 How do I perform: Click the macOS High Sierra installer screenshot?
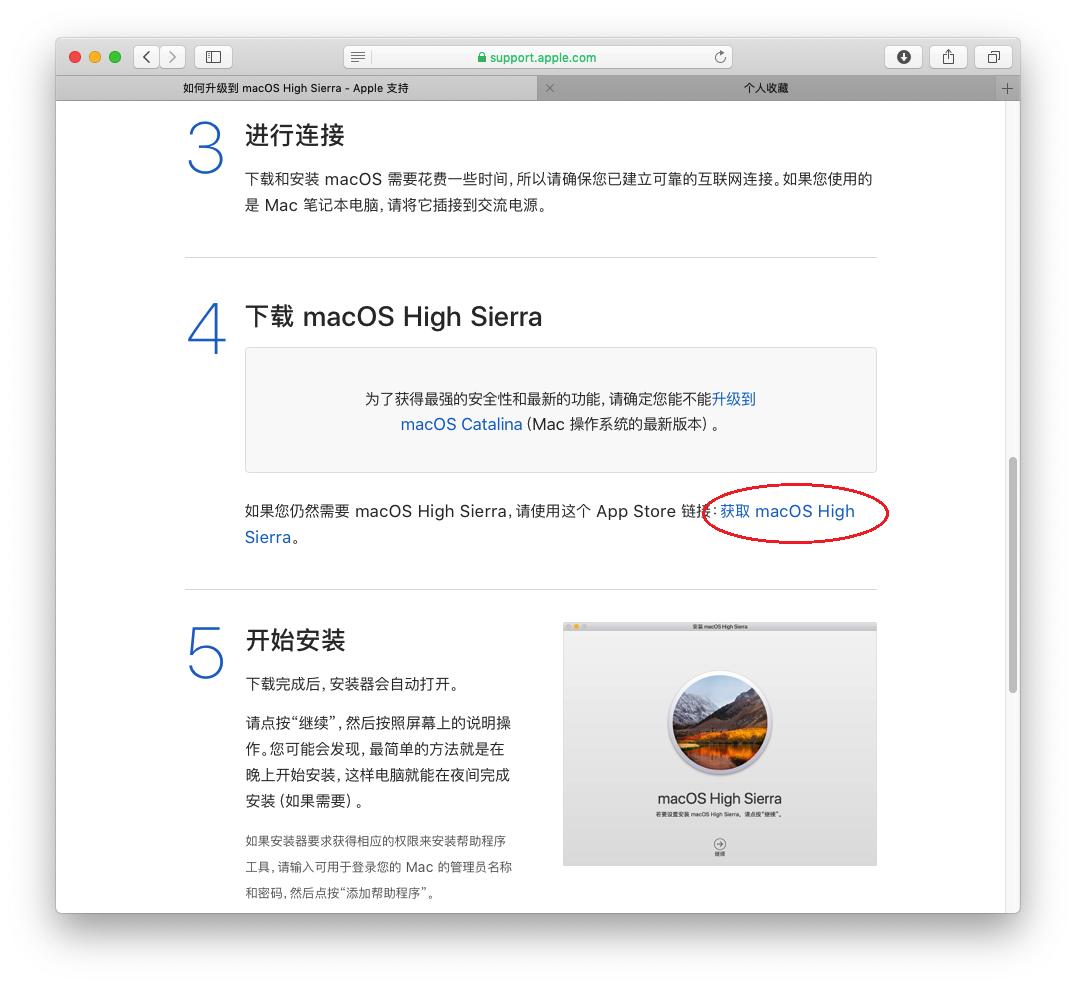(x=719, y=744)
